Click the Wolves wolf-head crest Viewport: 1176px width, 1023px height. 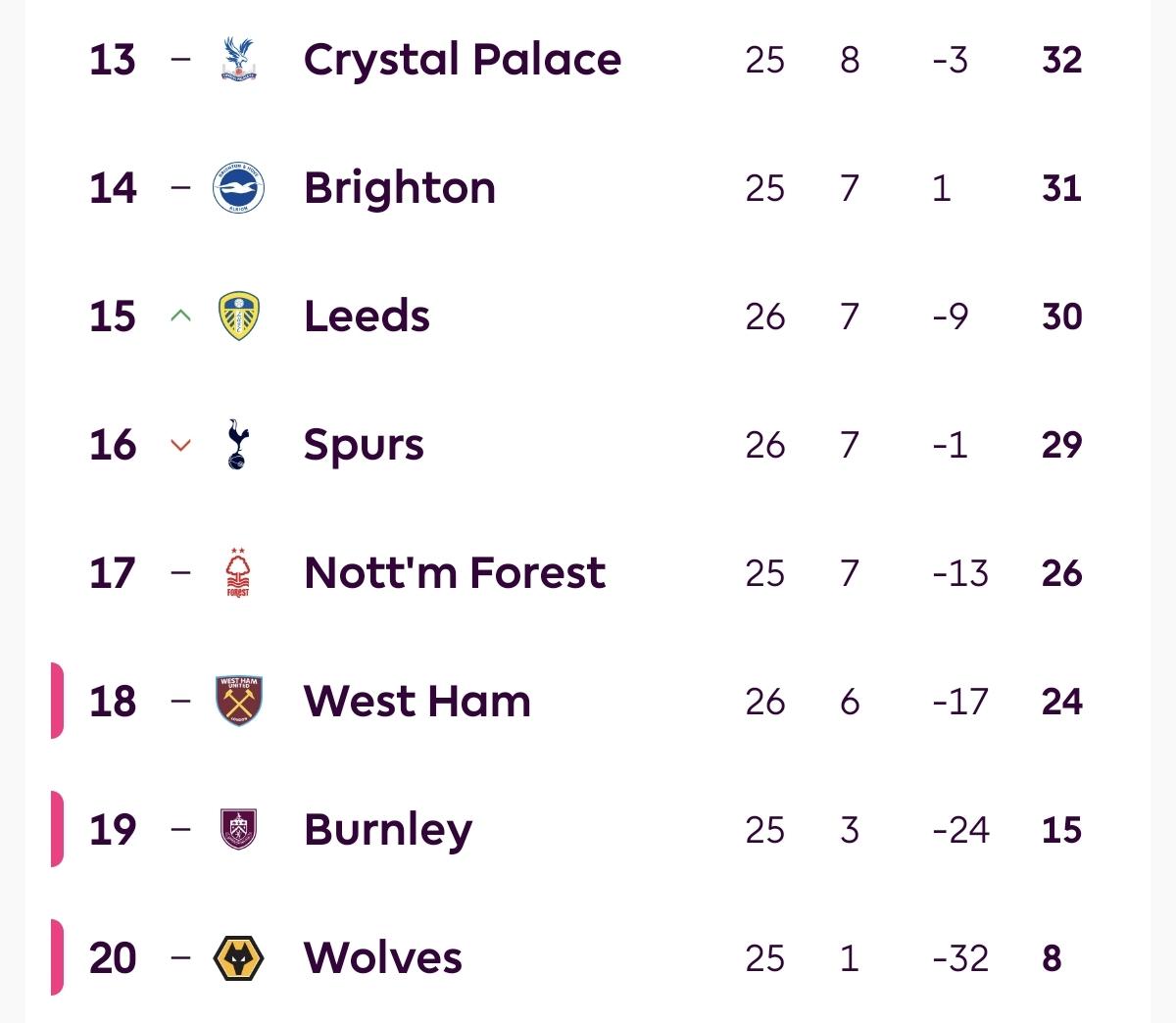pyautogui.click(x=239, y=958)
